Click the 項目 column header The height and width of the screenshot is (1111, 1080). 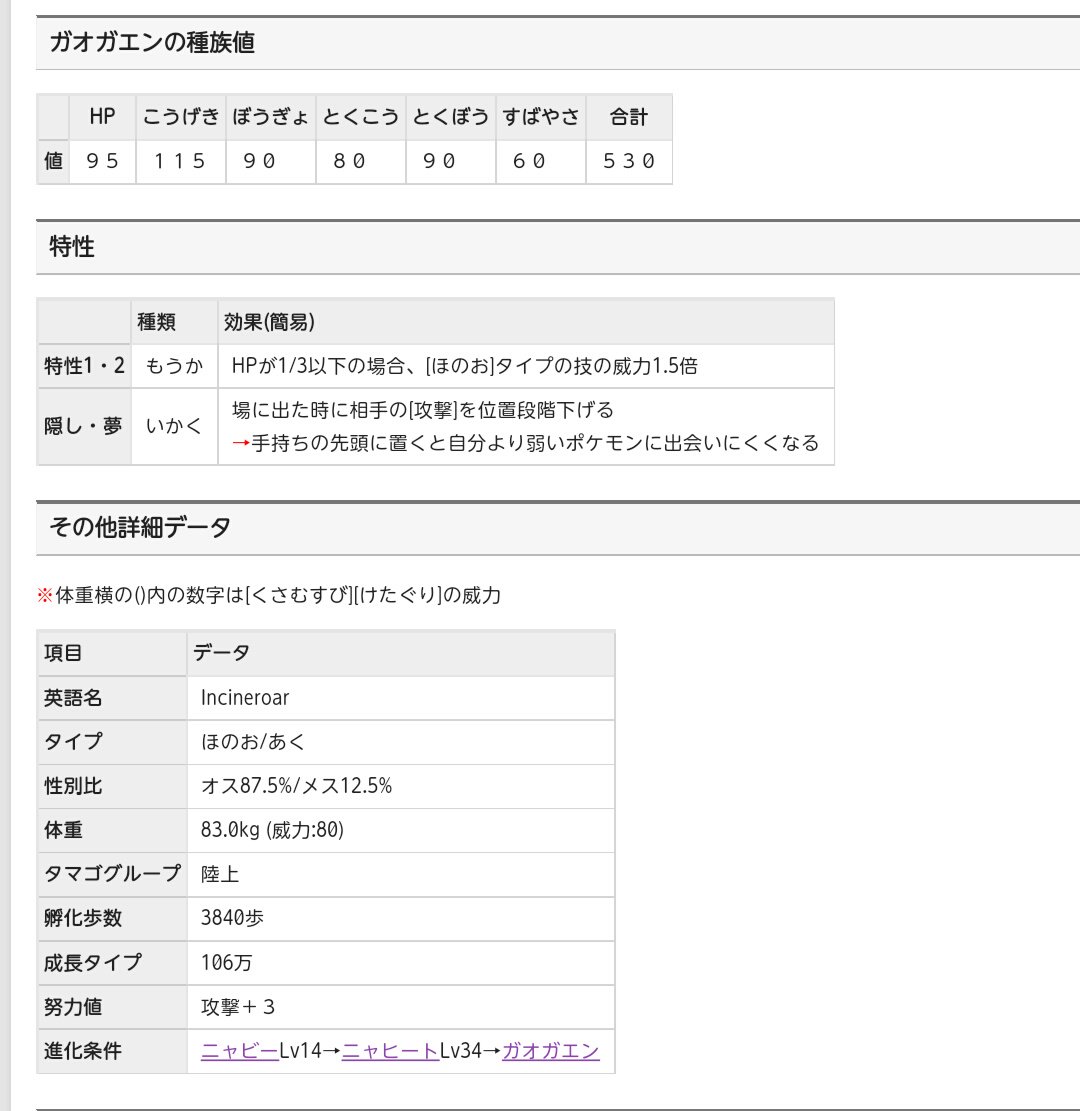coord(112,653)
